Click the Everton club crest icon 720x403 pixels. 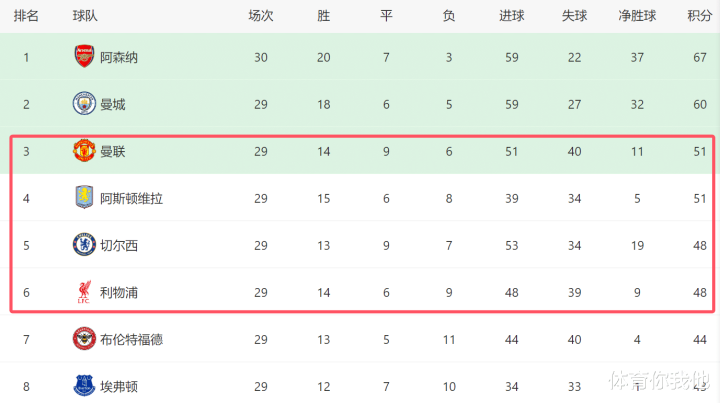[84, 386]
